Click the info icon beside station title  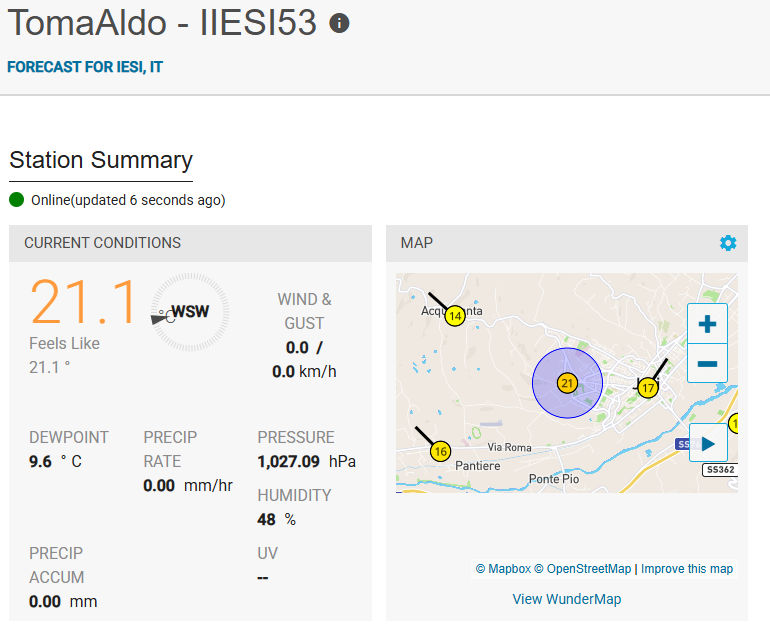tap(339, 24)
